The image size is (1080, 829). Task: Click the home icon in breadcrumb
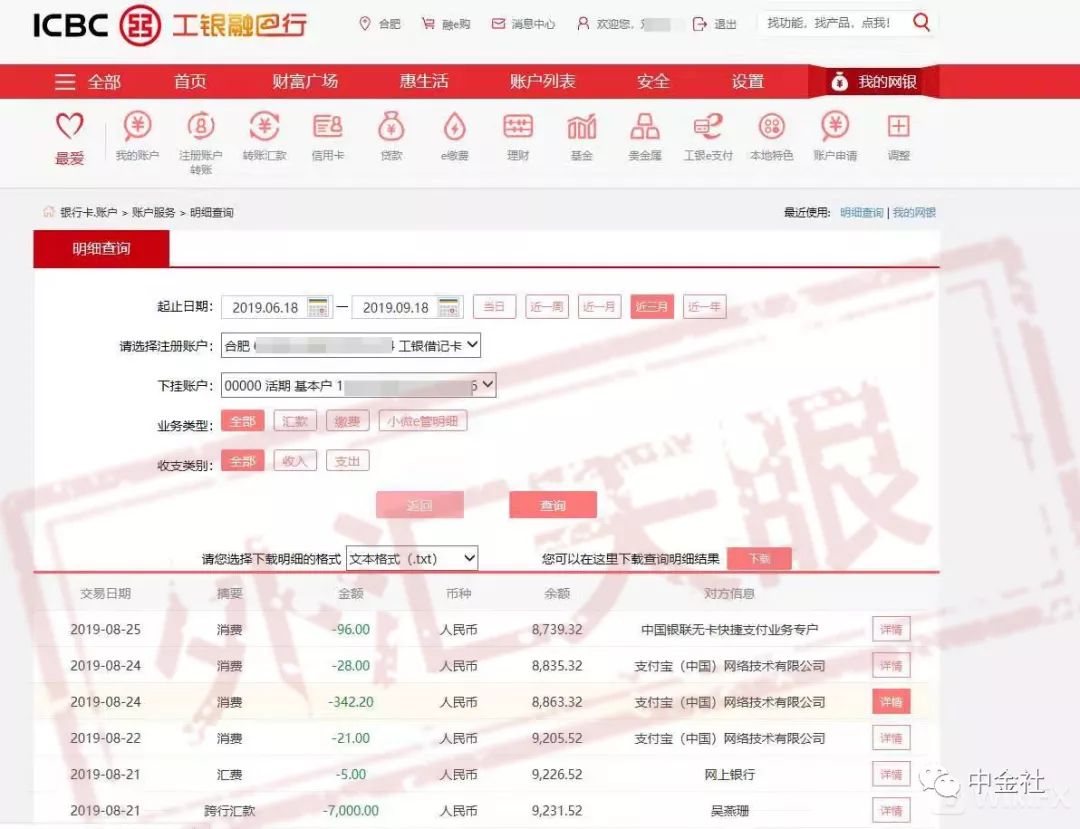pos(48,212)
